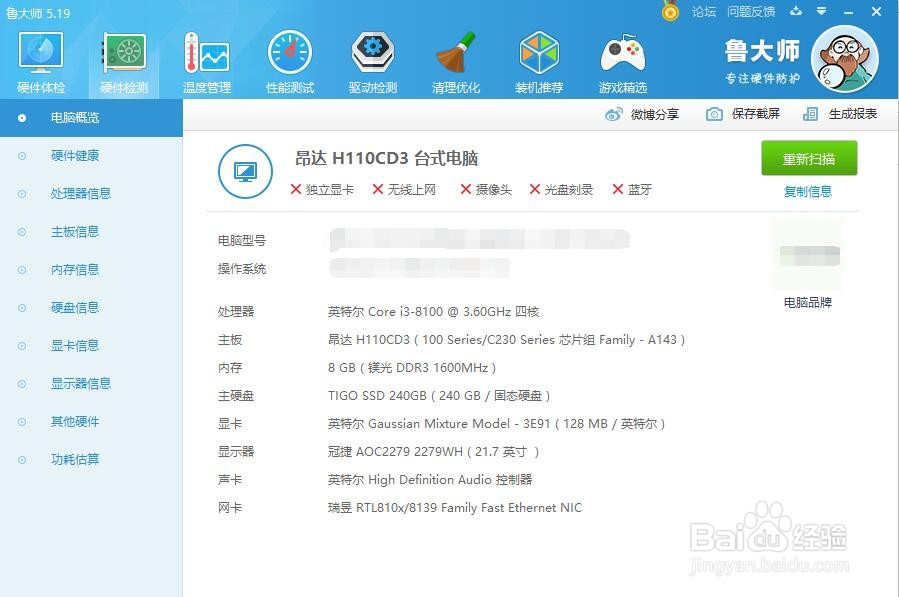Launch 性能测试 performance test gauge icon
899x597 pixels.
click(x=290, y=63)
